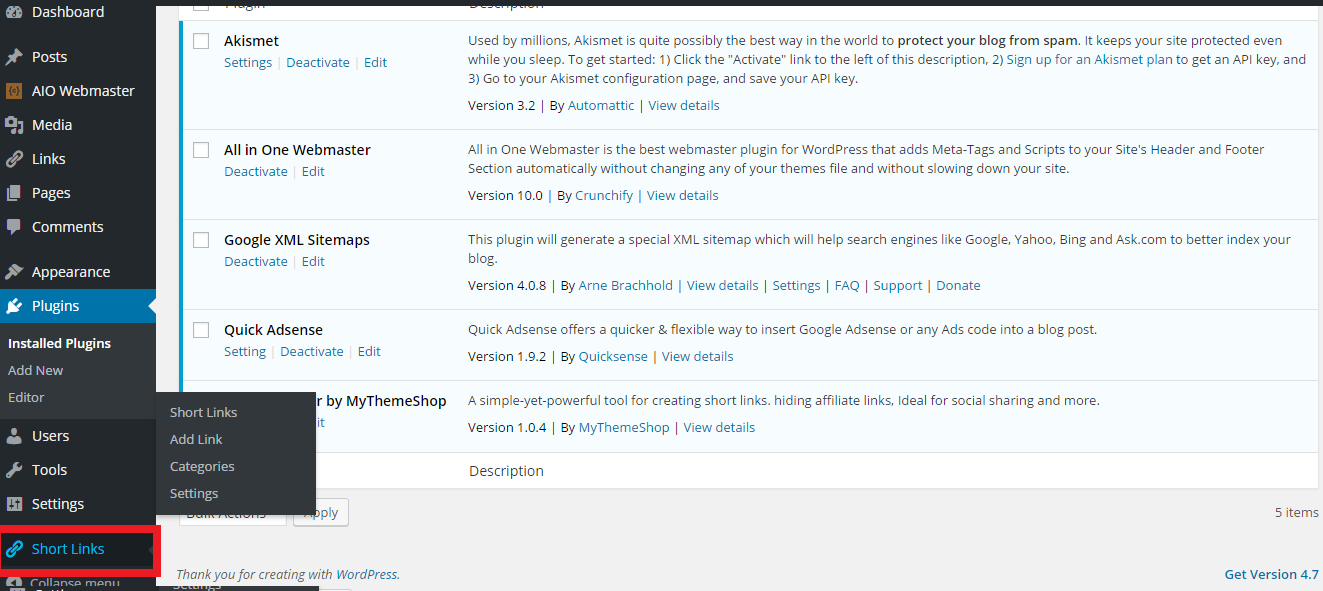Select Installed Plugins submenu item
The image size is (1323, 591).
tap(59, 343)
